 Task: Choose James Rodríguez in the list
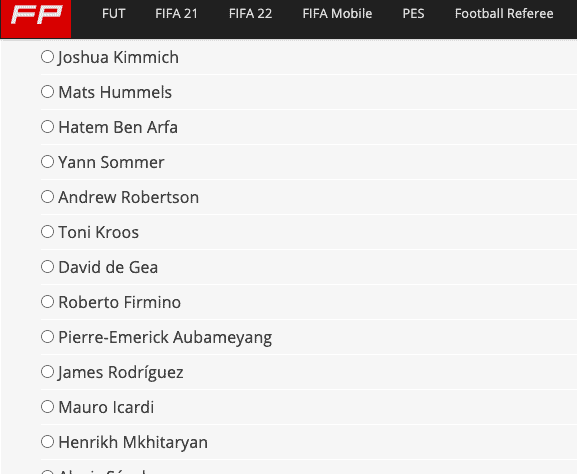47,372
